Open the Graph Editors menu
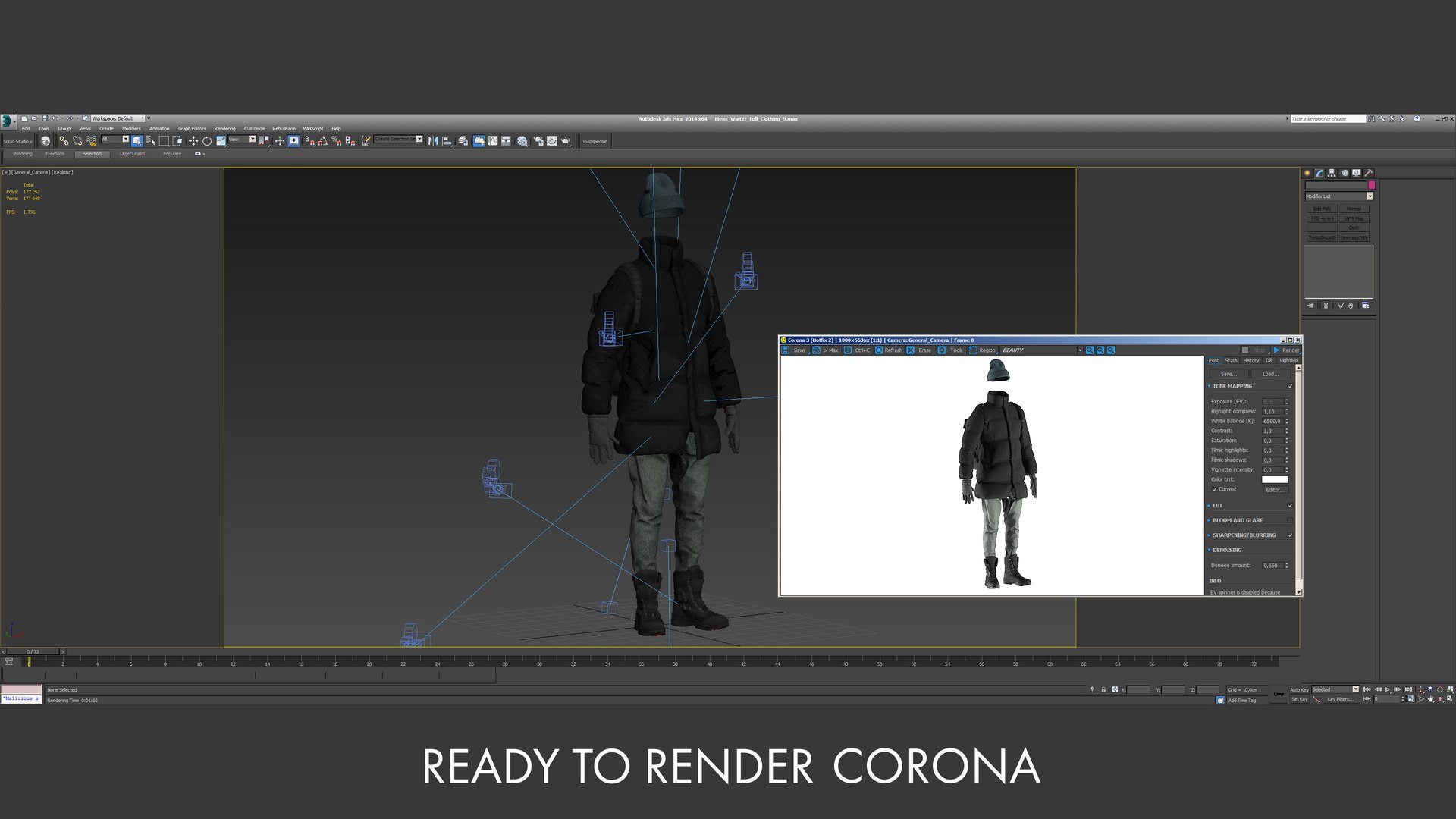Screen dimensions: 1456x819 coord(192,129)
